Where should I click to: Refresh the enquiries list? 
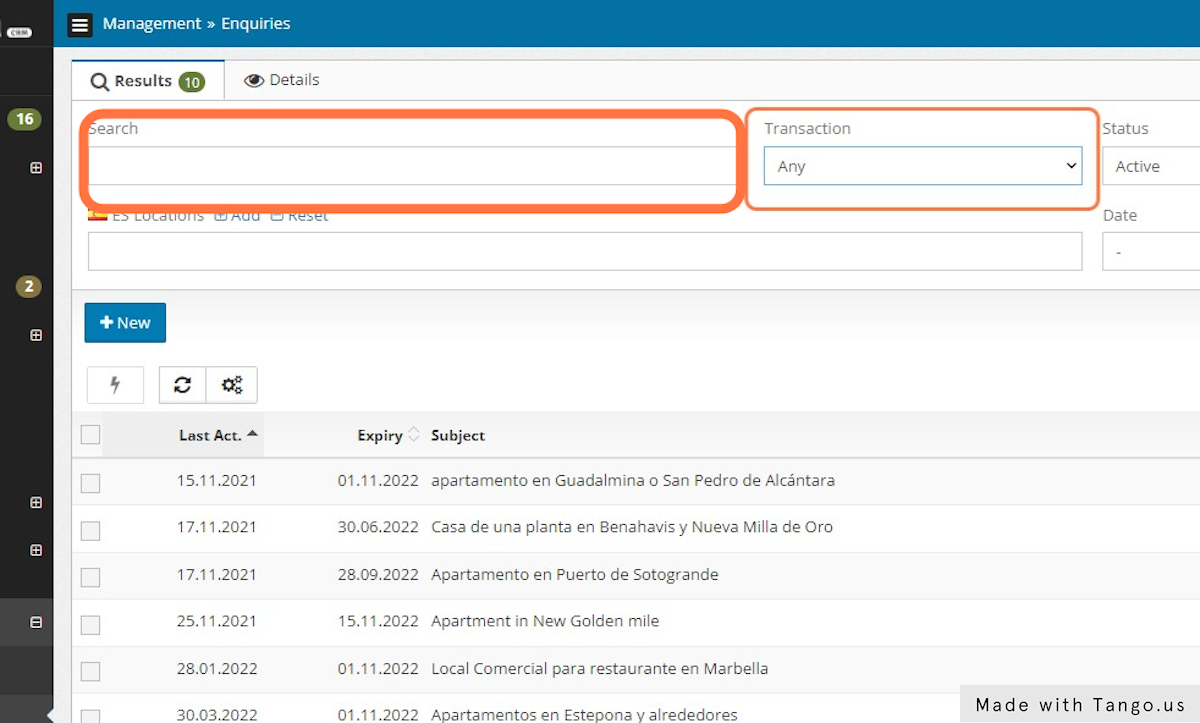pyautogui.click(x=182, y=384)
